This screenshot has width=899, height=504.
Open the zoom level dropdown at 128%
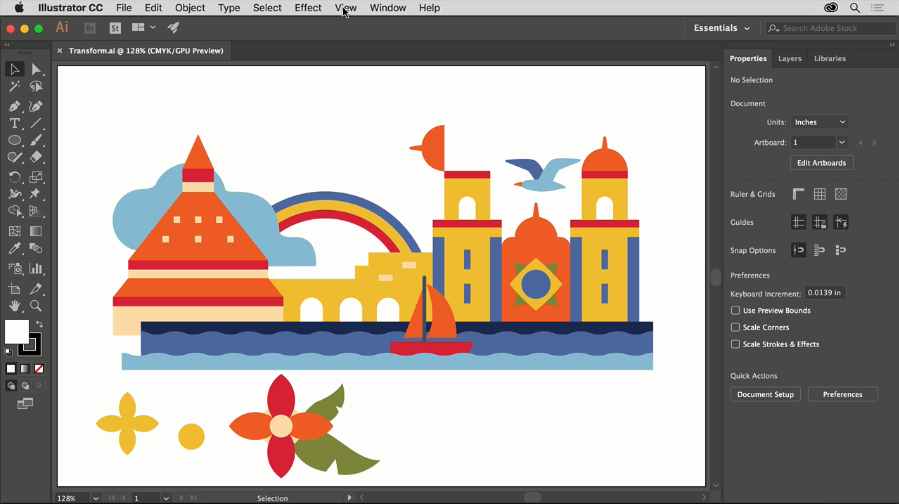(96, 498)
